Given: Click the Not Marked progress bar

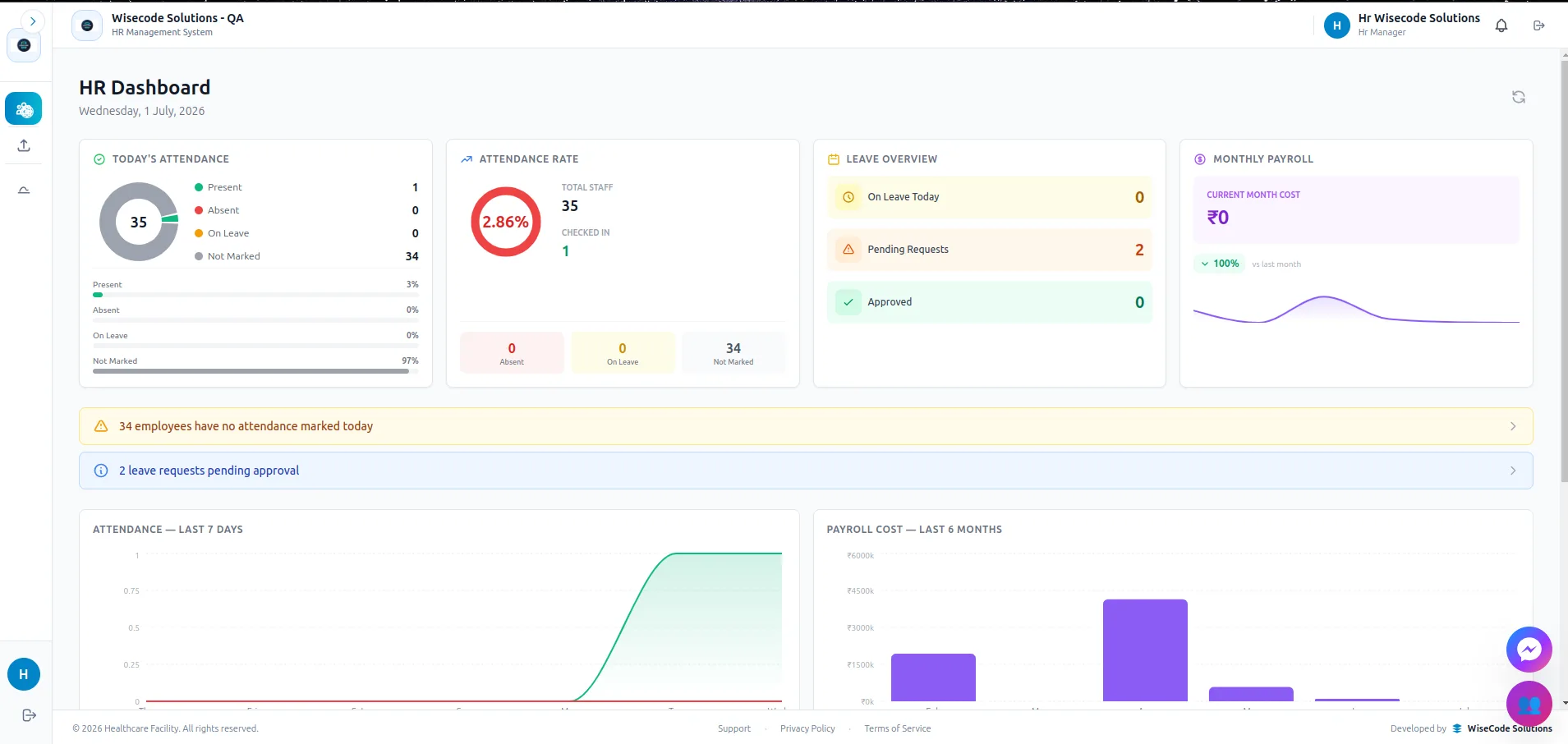Looking at the screenshot, I should coord(255,371).
